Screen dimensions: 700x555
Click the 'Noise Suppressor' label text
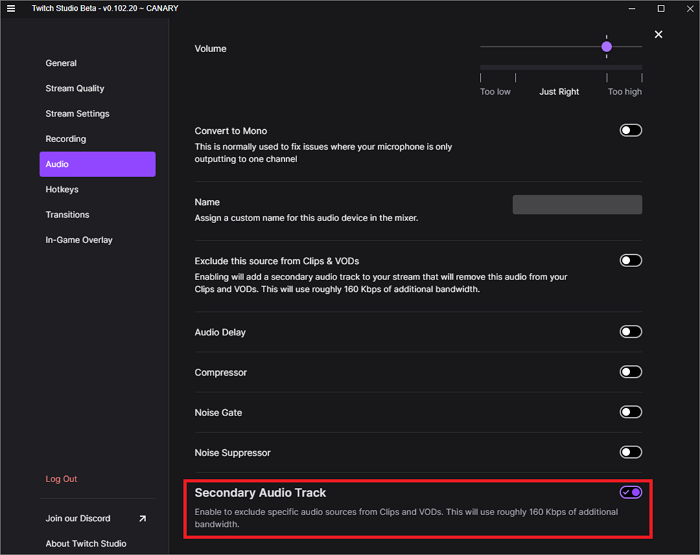[232, 453]
